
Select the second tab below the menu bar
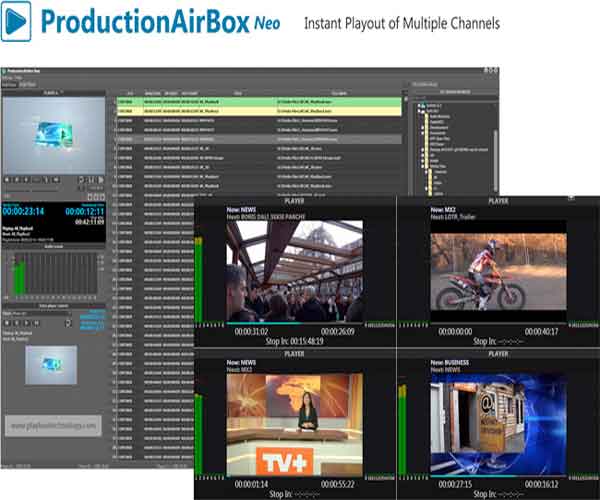pos(28,84)
